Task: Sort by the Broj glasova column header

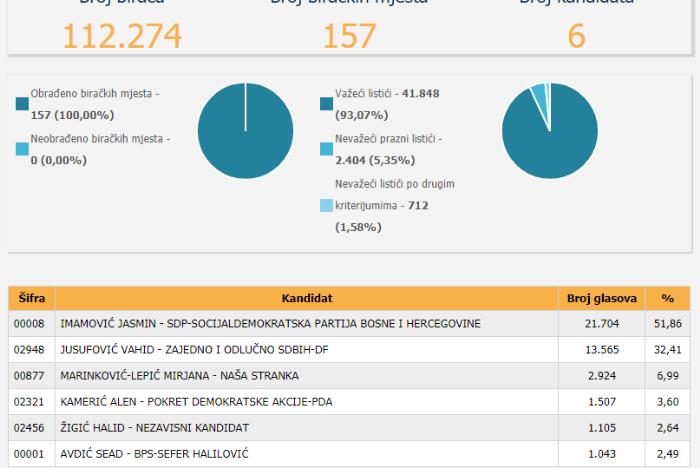Action: 602,298
